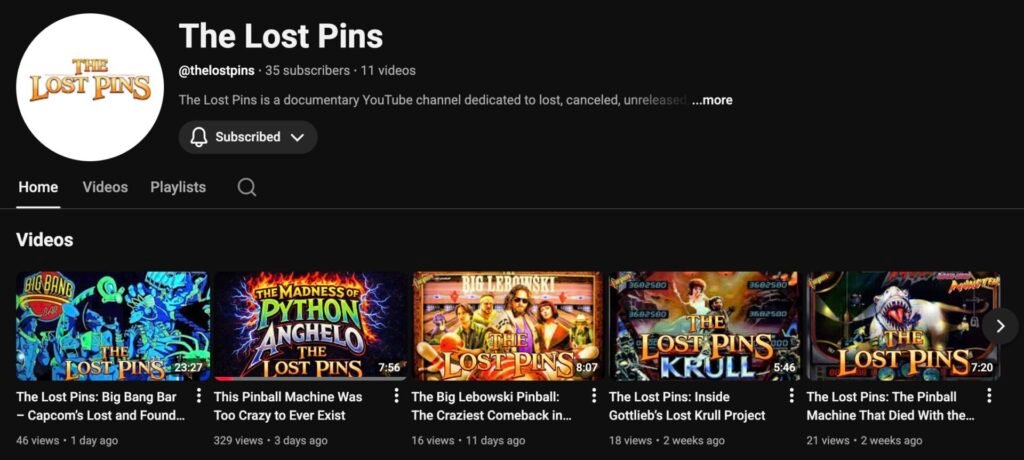This screenshot has height=460, width=1024.
Task: Open more actions for Big Lebowski video
Action: click(595, 396)
